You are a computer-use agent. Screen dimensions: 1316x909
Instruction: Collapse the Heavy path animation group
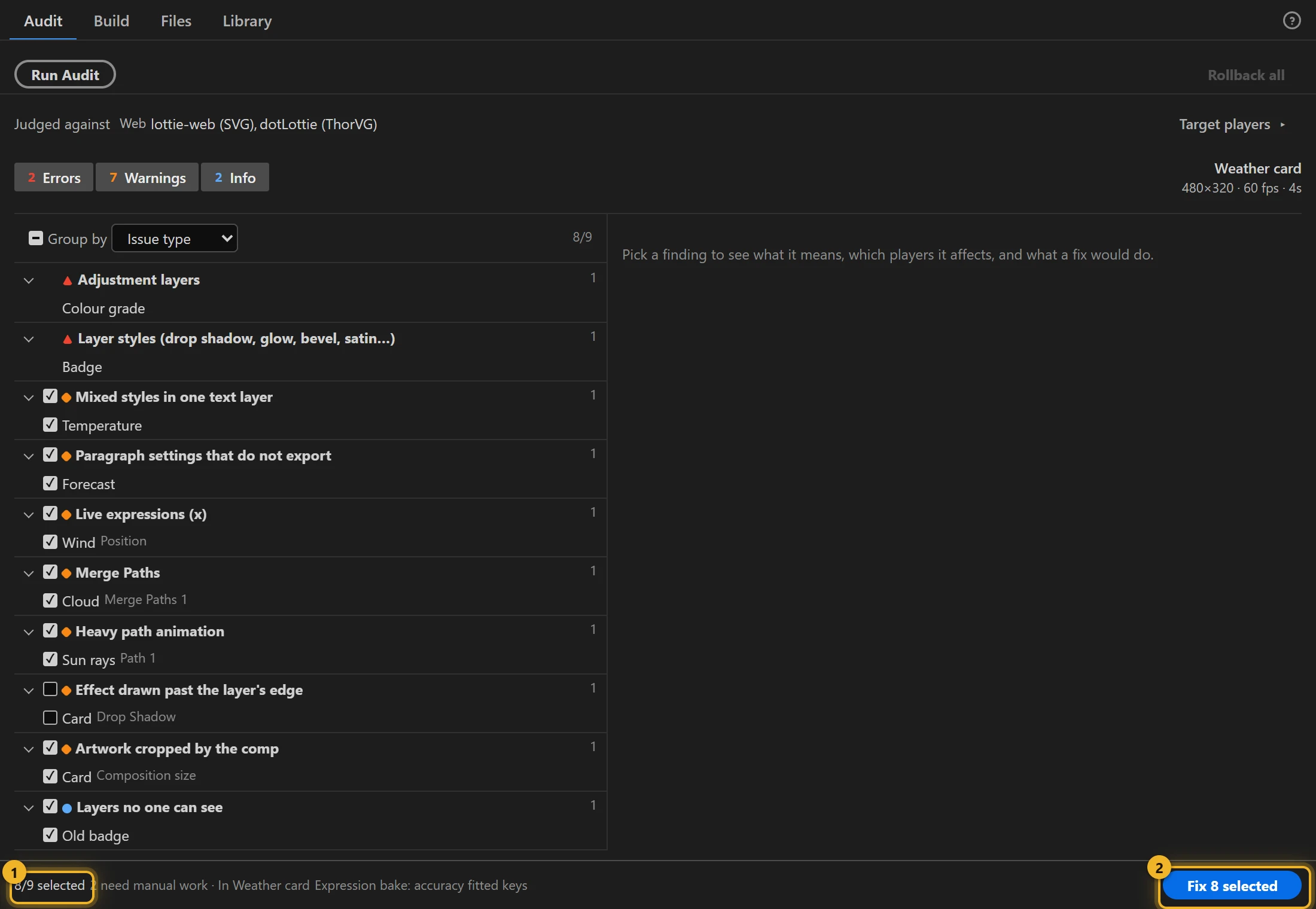29,632
